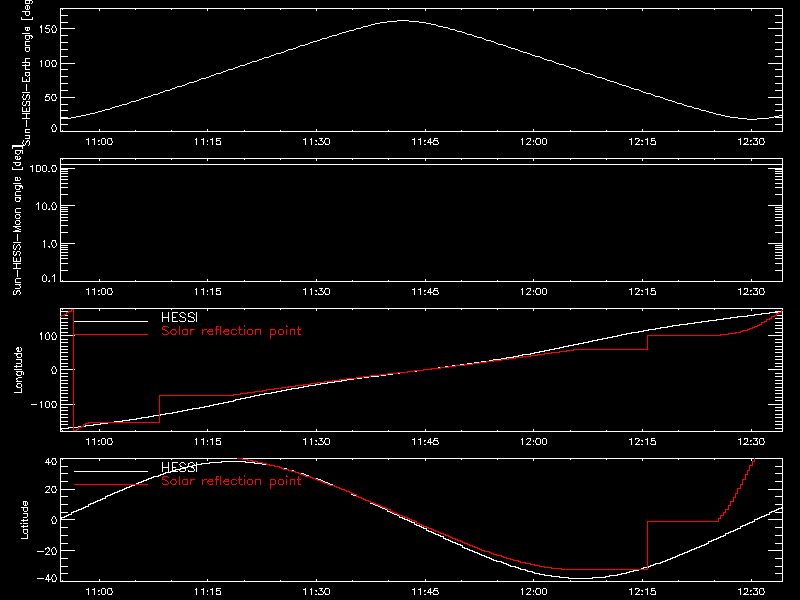The width and height of the screenshot is (800, 600).
Task: Click 11:00 label under Latitude plot
Action: coord(99,592)
